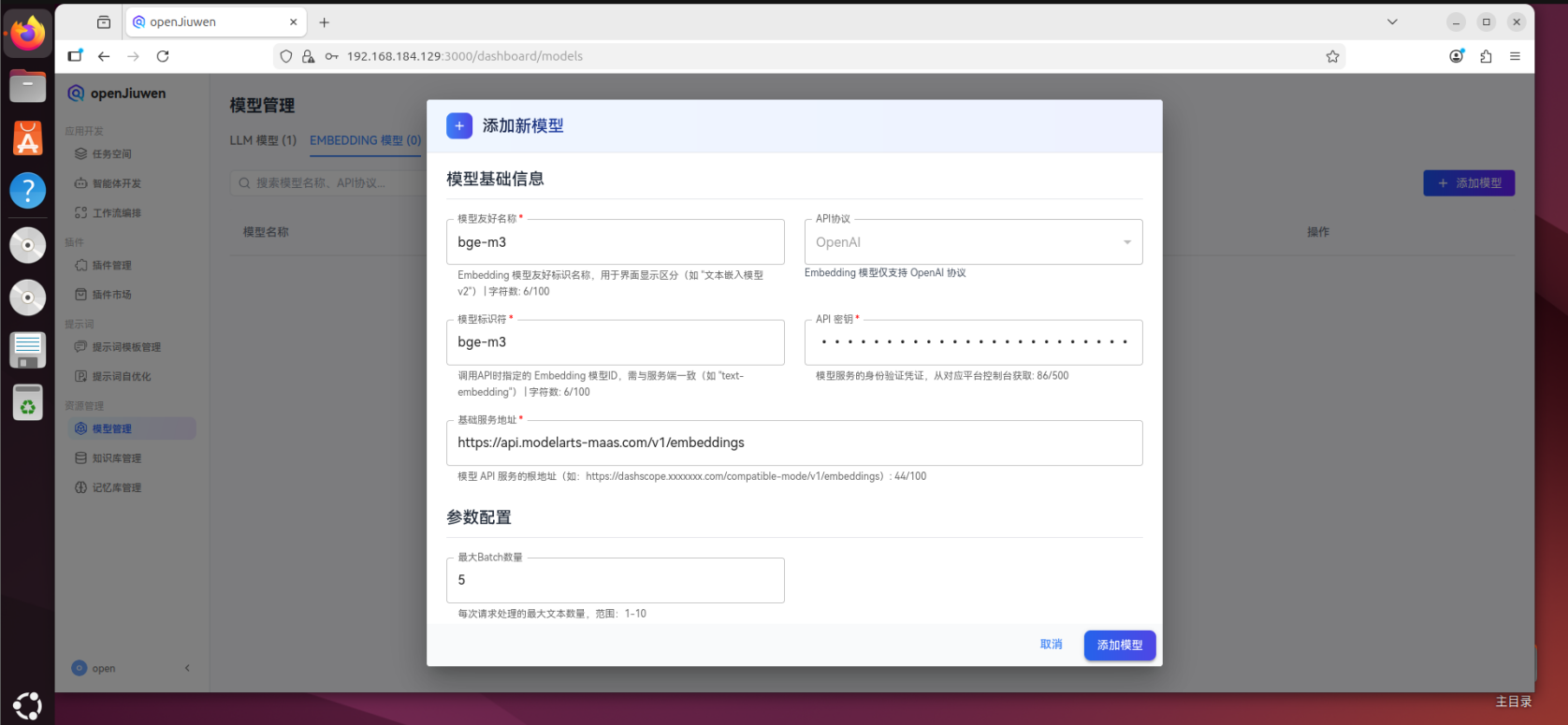Bookmark this page with the star
Image resolution: width=1568 pixels, height=725 pixels.
1332,56
